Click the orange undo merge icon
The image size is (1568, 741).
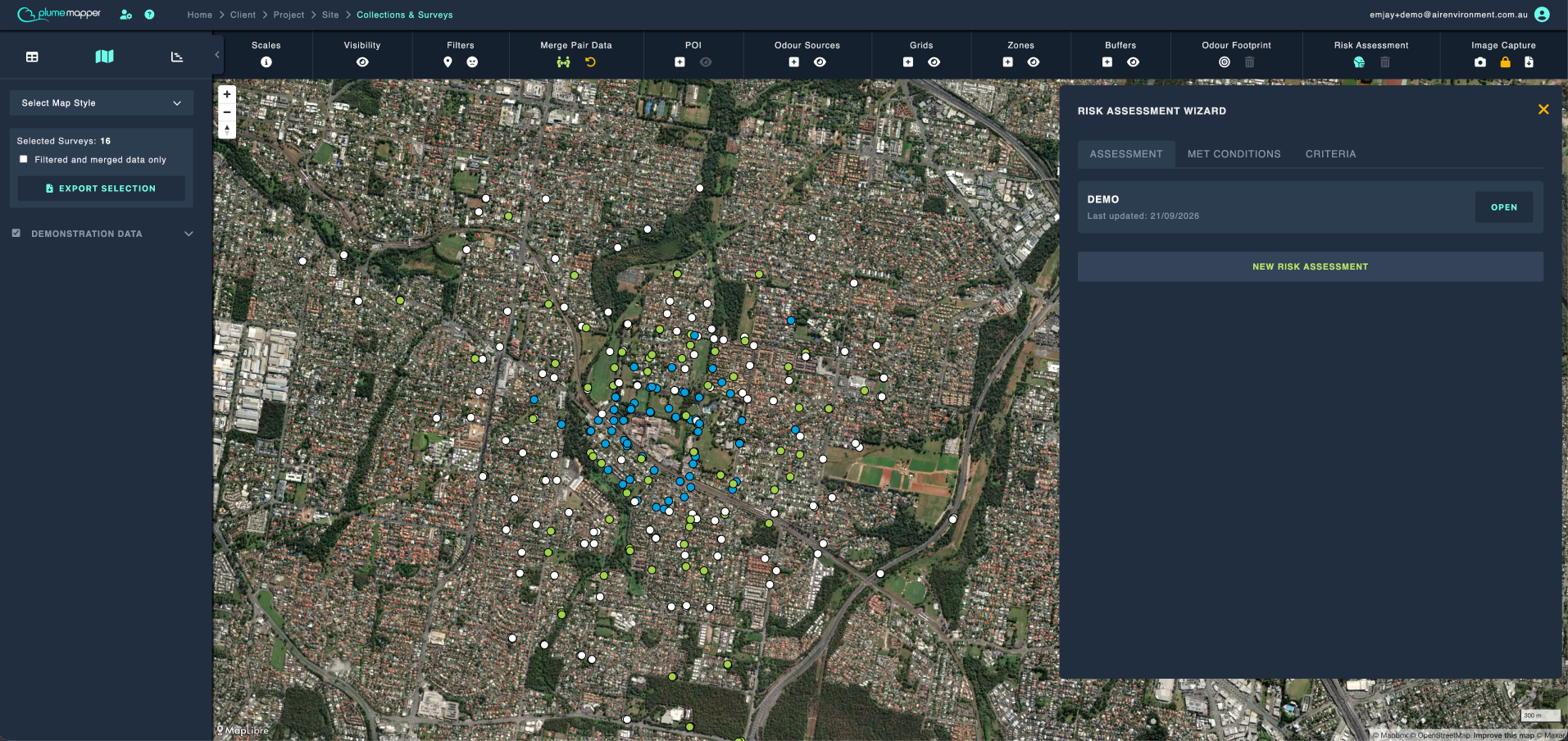click(x=590, y=62)
